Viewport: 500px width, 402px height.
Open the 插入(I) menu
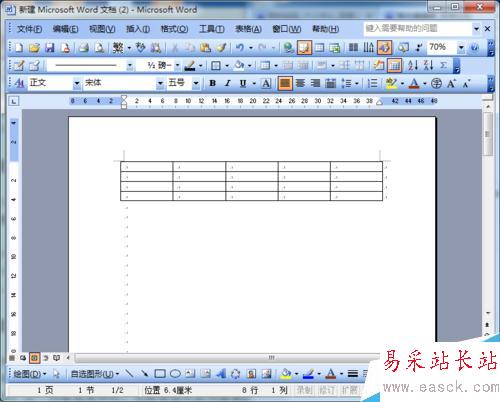138,29
